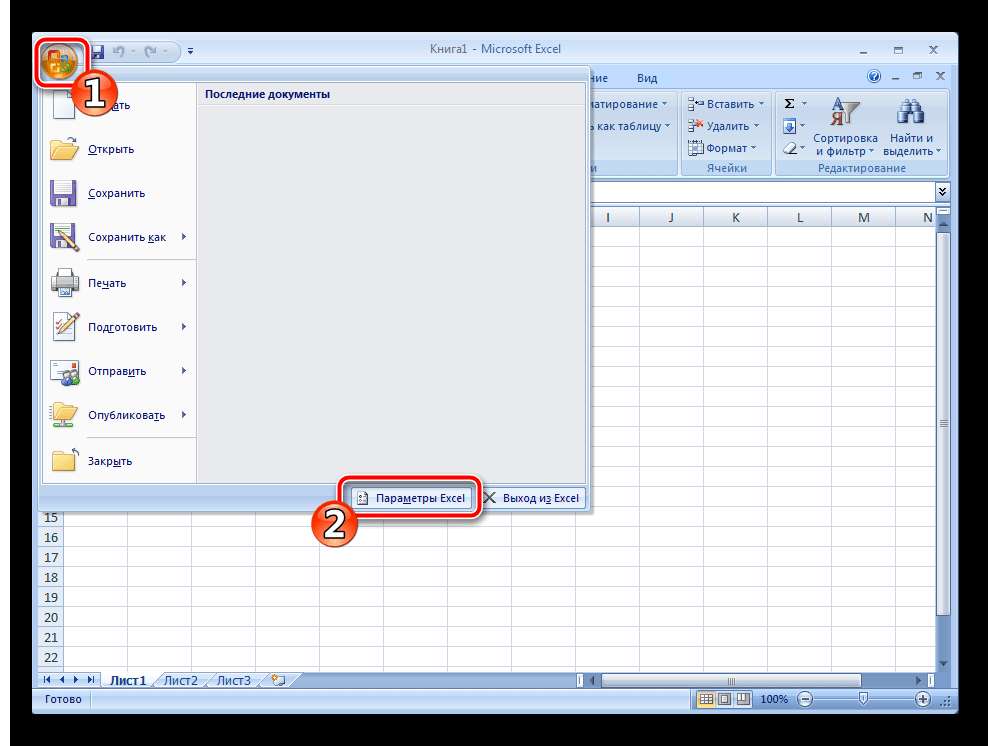Click the Excel Help question mark icon
Image resolution: width=991 pixels, height=746 pixels.
coord(875,77)
